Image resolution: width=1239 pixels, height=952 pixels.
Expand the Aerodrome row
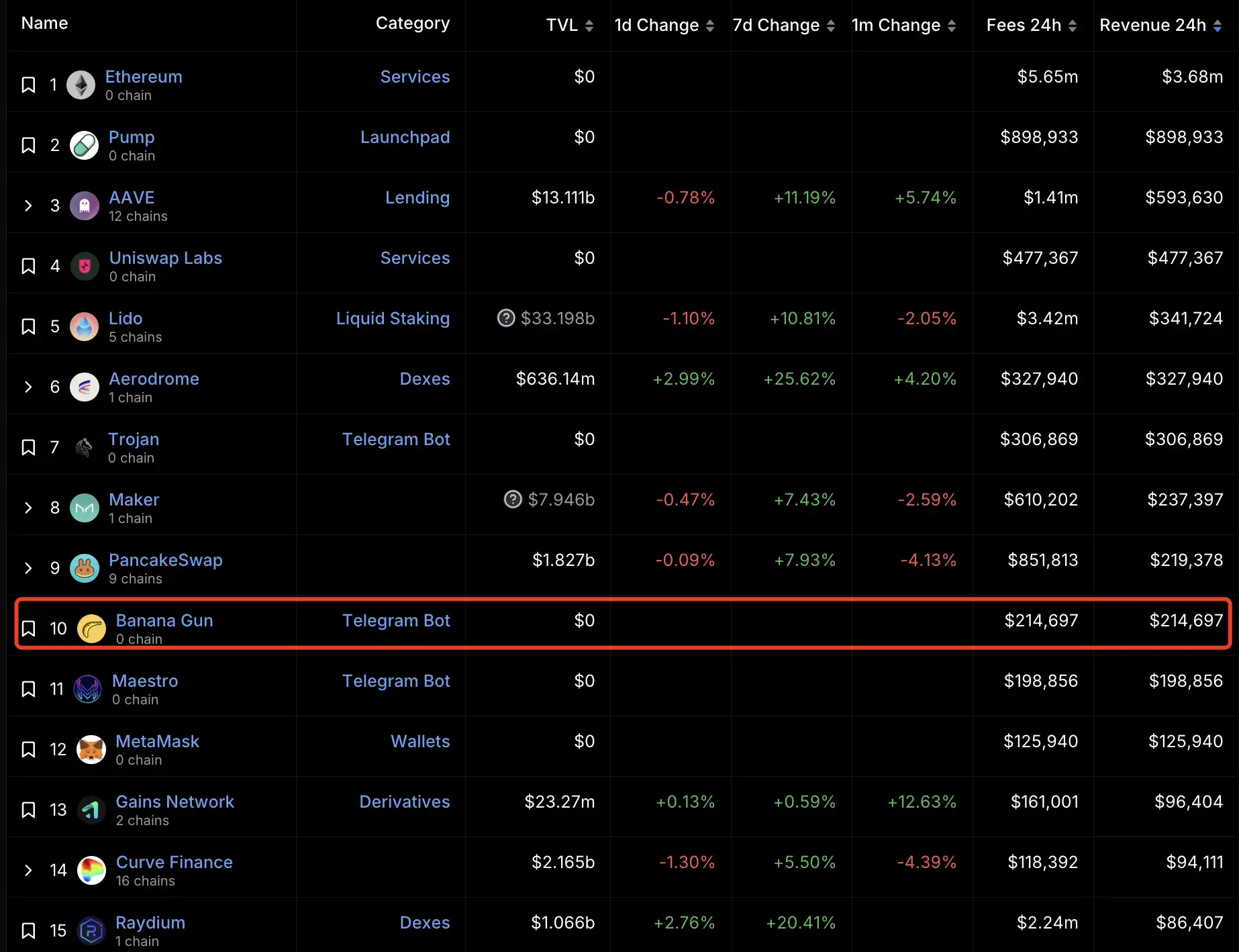(x=28, y=387)
